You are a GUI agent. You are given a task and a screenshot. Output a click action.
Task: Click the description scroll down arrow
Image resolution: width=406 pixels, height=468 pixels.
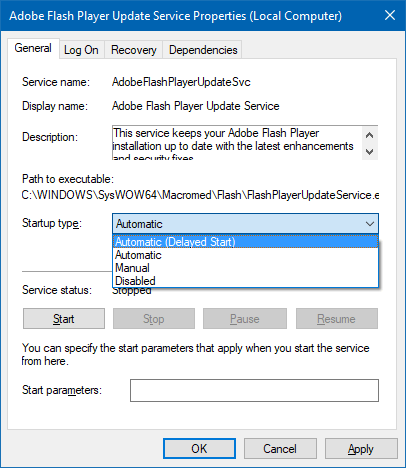369,152
